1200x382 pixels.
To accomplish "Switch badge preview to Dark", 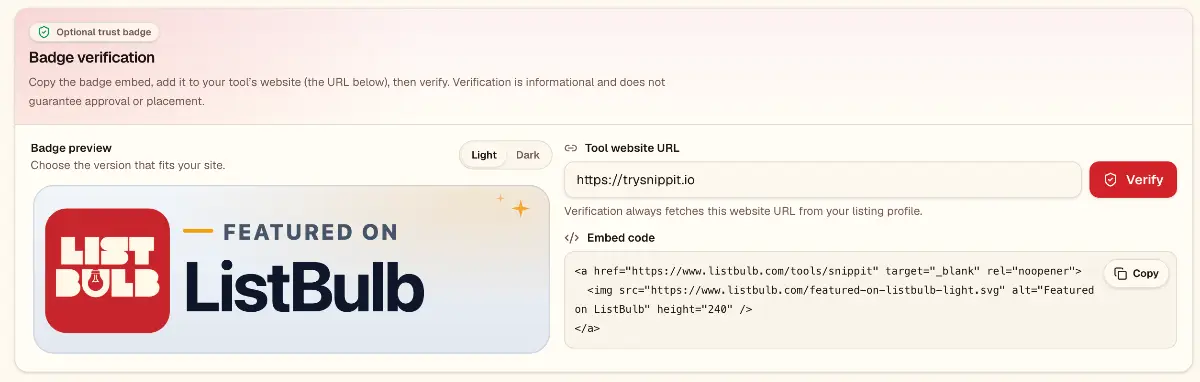I will 528,155.
